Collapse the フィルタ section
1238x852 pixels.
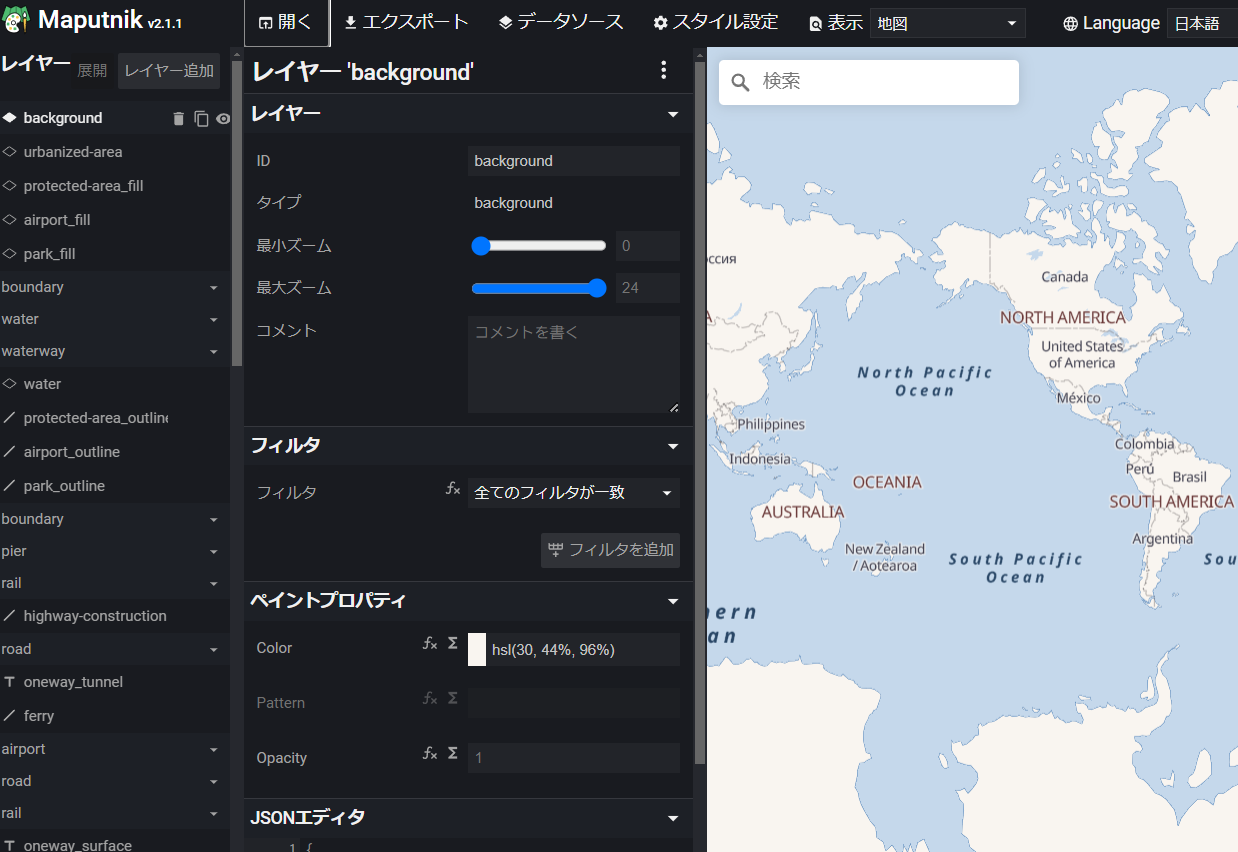click(673, 446)
